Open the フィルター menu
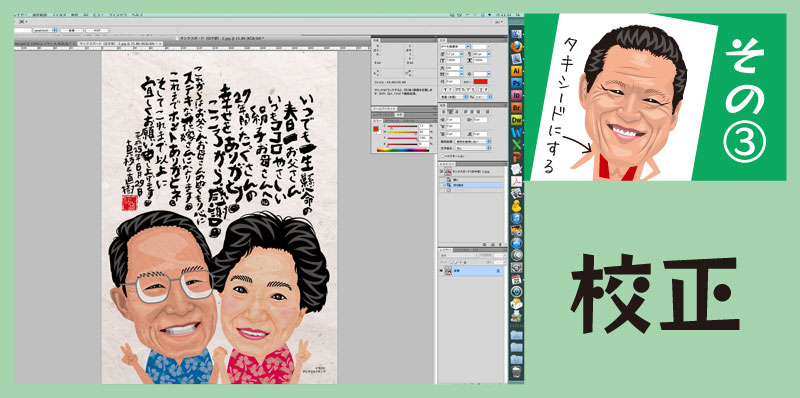The width and height of the screenshot is (800, 398). pyautogui.click(x=60, y=15)
